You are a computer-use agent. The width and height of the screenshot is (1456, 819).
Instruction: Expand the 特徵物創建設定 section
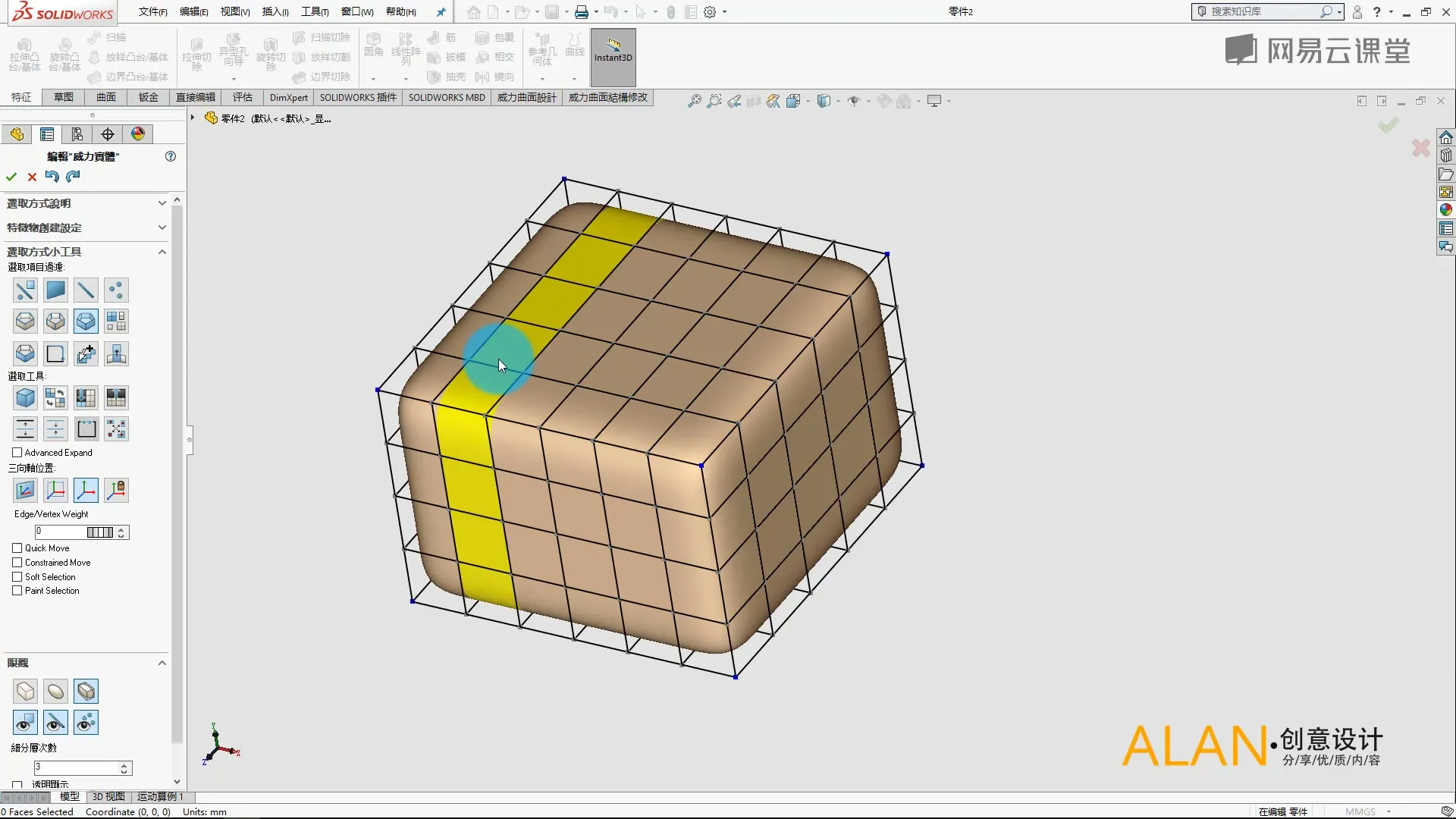pyautogui.click(x=162, y=227)
